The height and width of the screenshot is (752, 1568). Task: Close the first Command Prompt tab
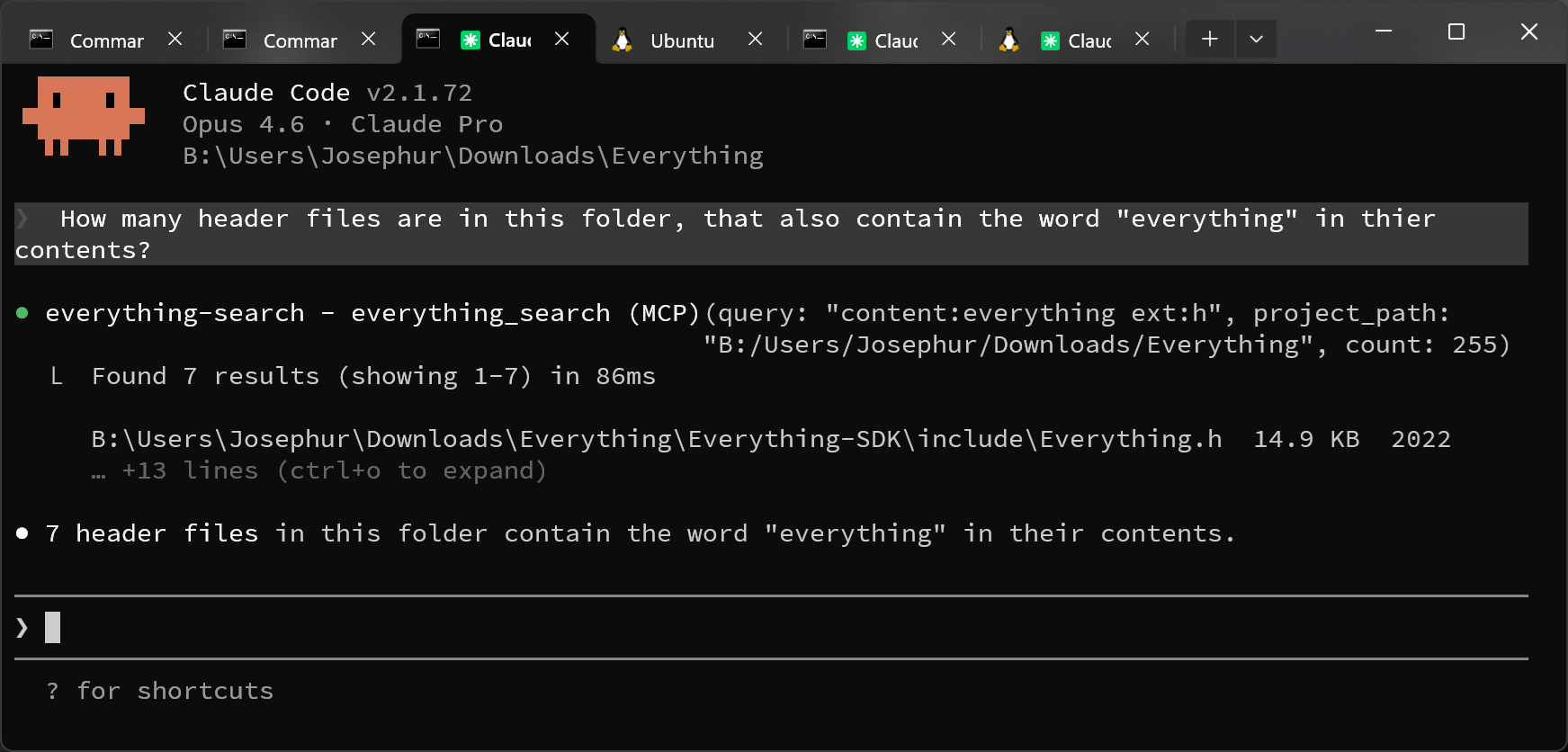[175, 40]
